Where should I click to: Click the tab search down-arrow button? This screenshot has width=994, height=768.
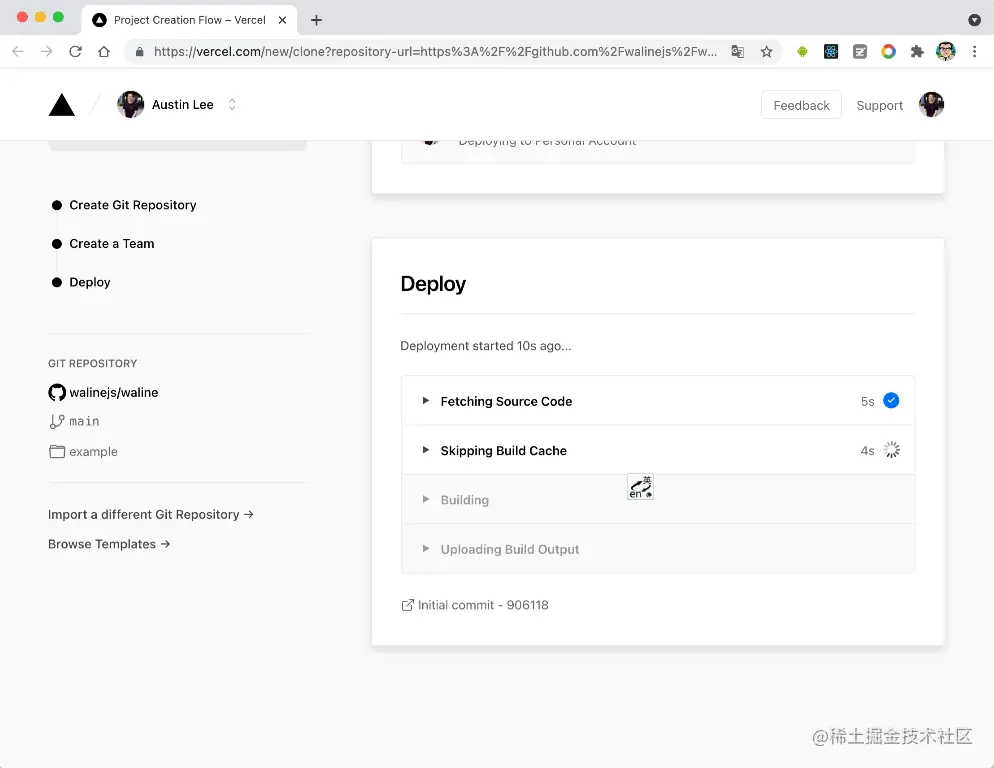click(974, 20)
